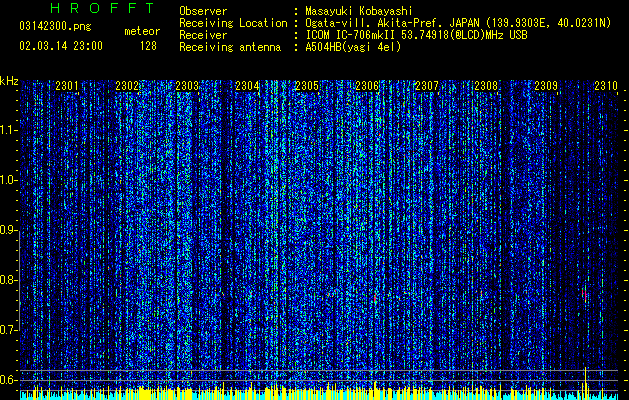629x400 pixels.
Task: Select the A504HB(yagi 4el) antenna text
Action: [x=353, y=47]
